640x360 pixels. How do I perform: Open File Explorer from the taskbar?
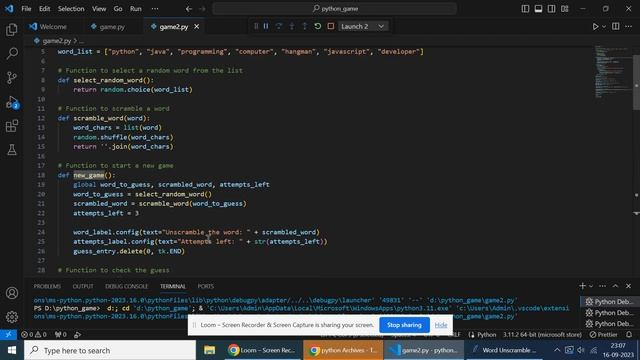coord(209,350)
